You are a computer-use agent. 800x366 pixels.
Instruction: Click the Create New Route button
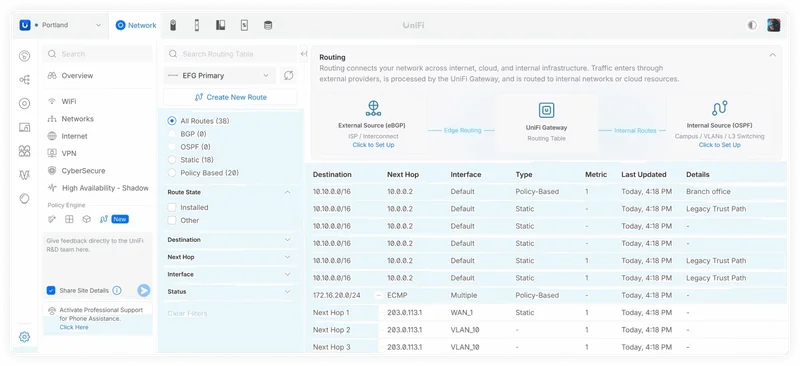231,97
